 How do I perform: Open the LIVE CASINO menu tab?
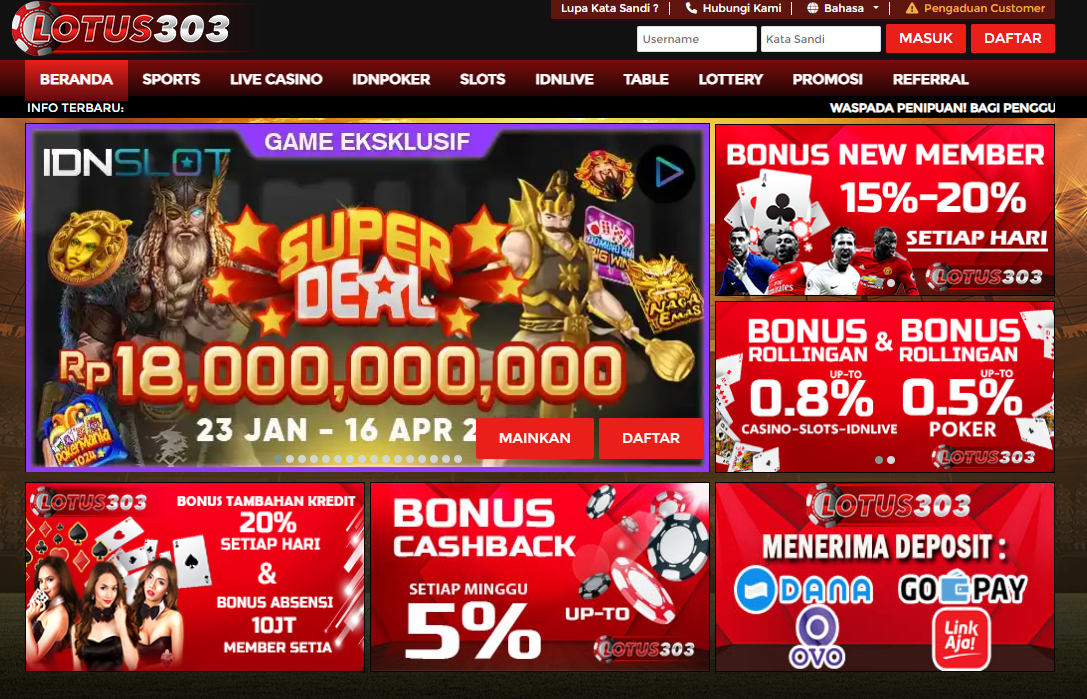[276, 79]
